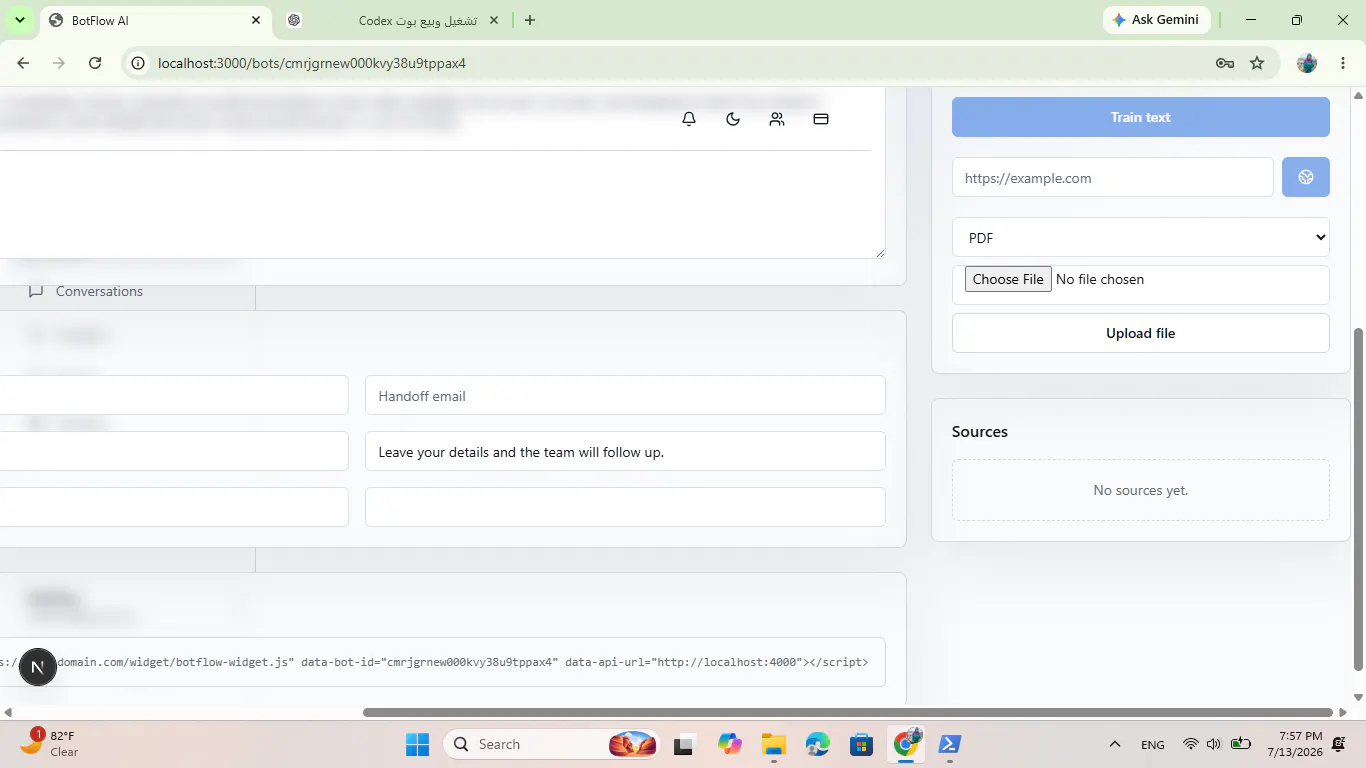The height and width of the screenshot is (768, 1366).
Task: Open the volume speaker icon
Action: (x=1214, y=744)
